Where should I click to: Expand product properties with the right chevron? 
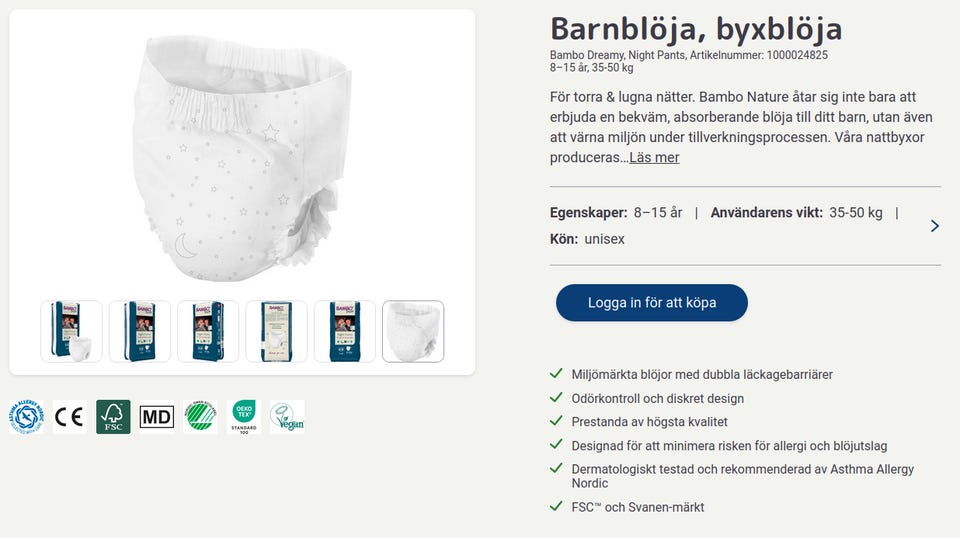pos(934,226)
